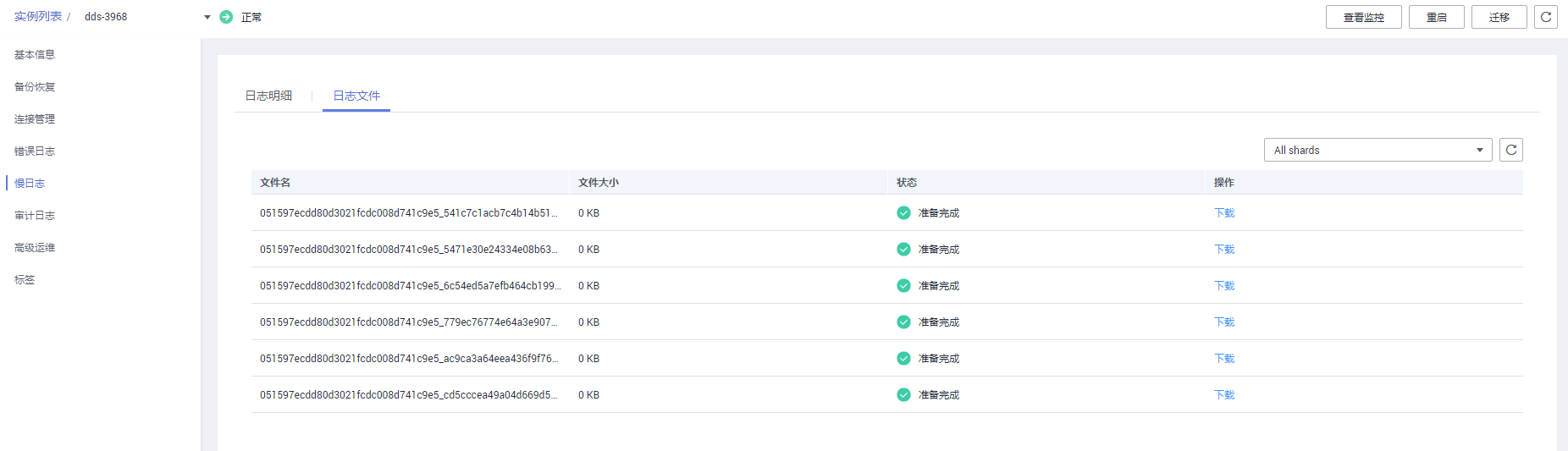Expand the instance name dds-3968 dropdown arrow

pos(207,17)
